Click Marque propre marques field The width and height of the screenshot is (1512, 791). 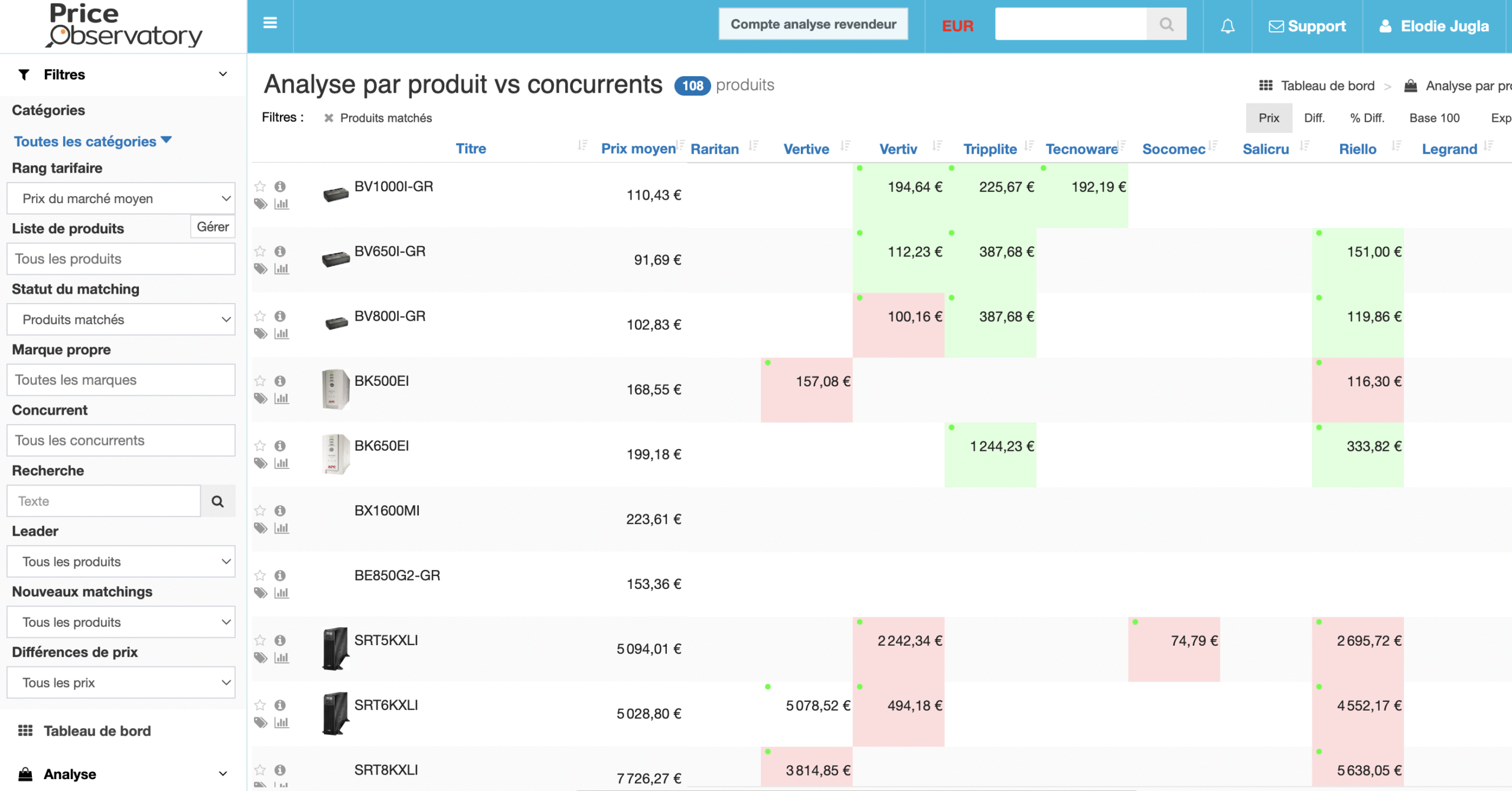121,380
